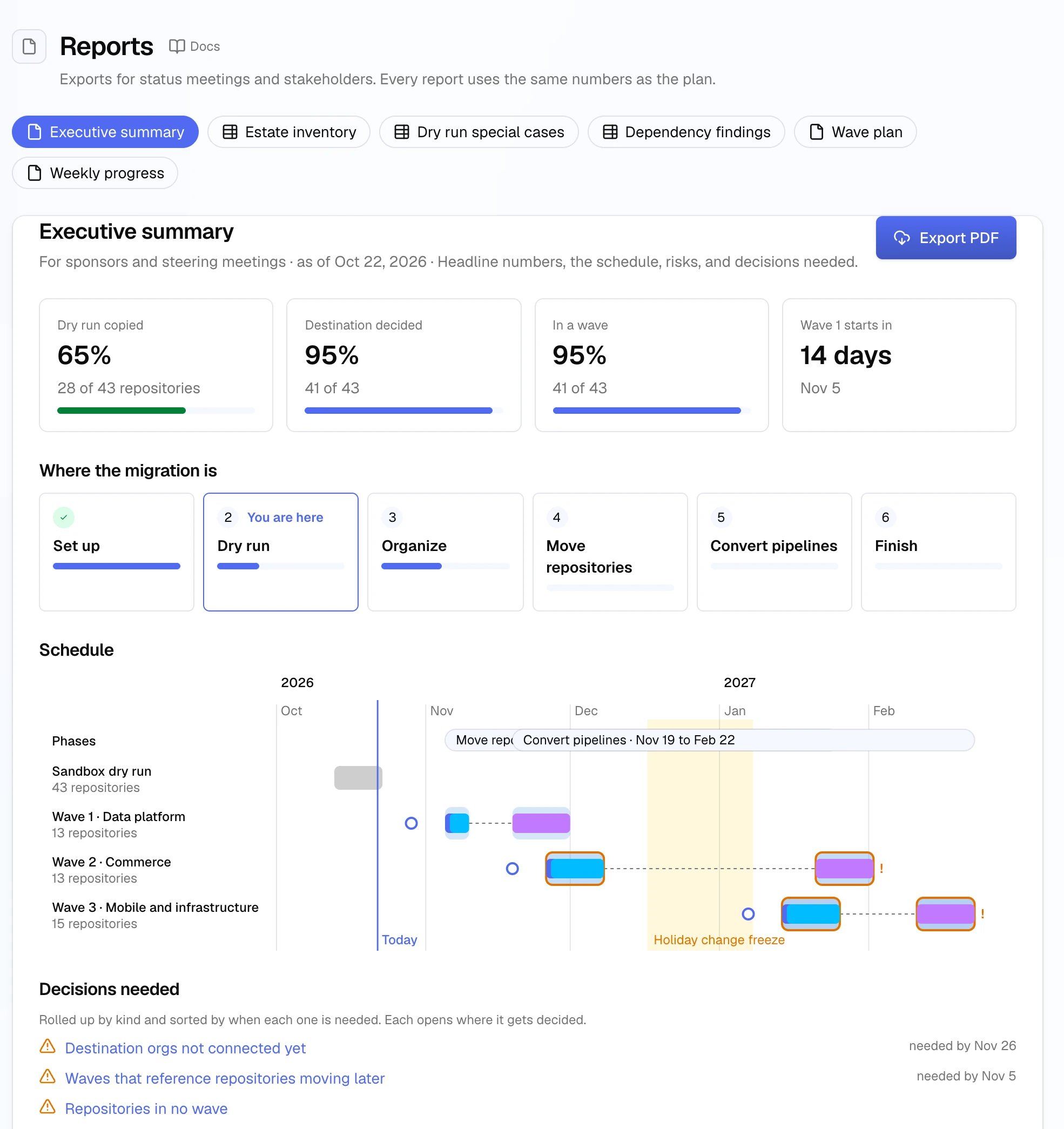
Task: Select the Convert pipelines phase card
Action: [774, 552]
